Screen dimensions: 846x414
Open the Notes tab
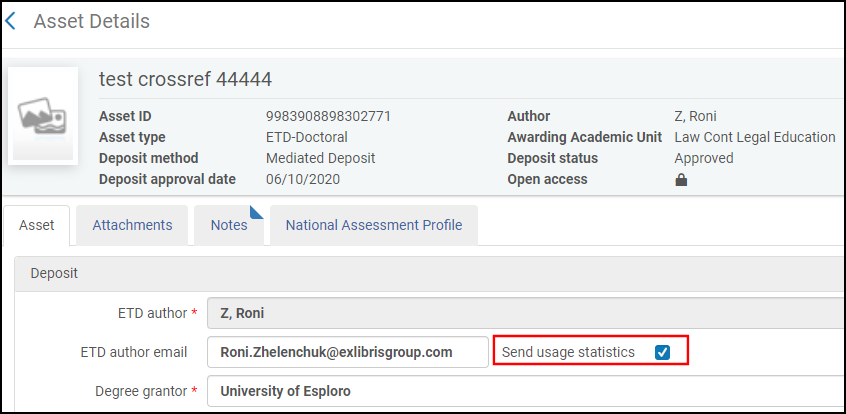228,225
